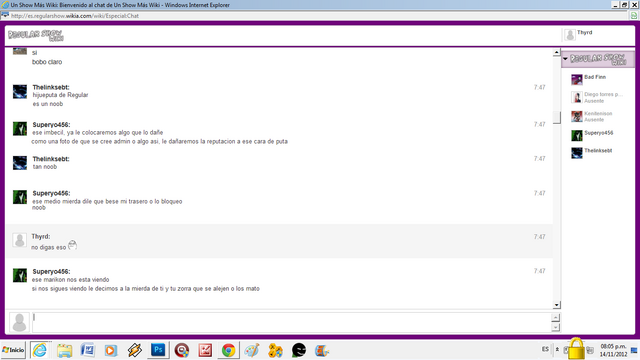Click the green page icon beside address bar

[634, 16]
